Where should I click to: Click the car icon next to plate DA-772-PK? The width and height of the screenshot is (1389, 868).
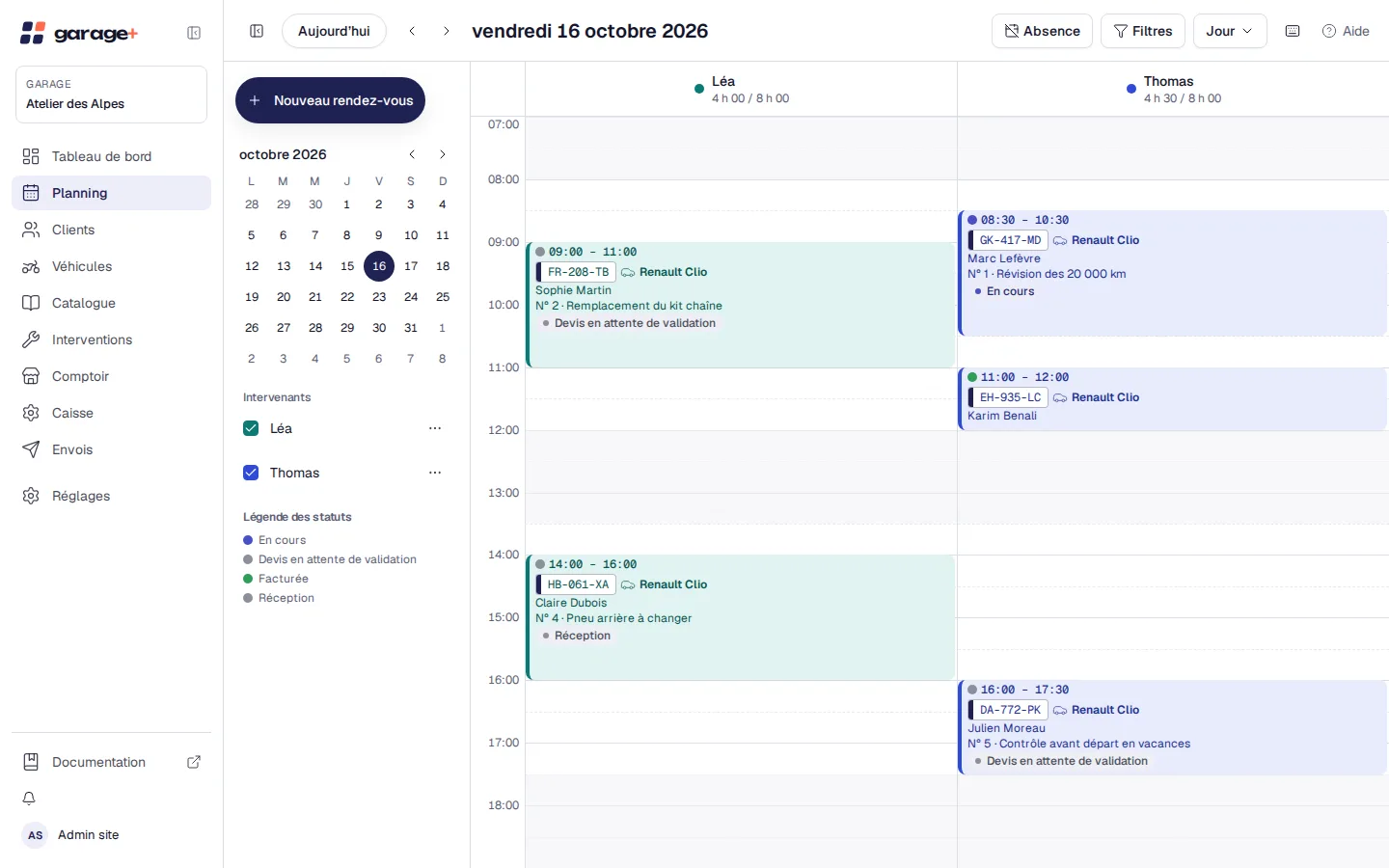pos(1060,710)
